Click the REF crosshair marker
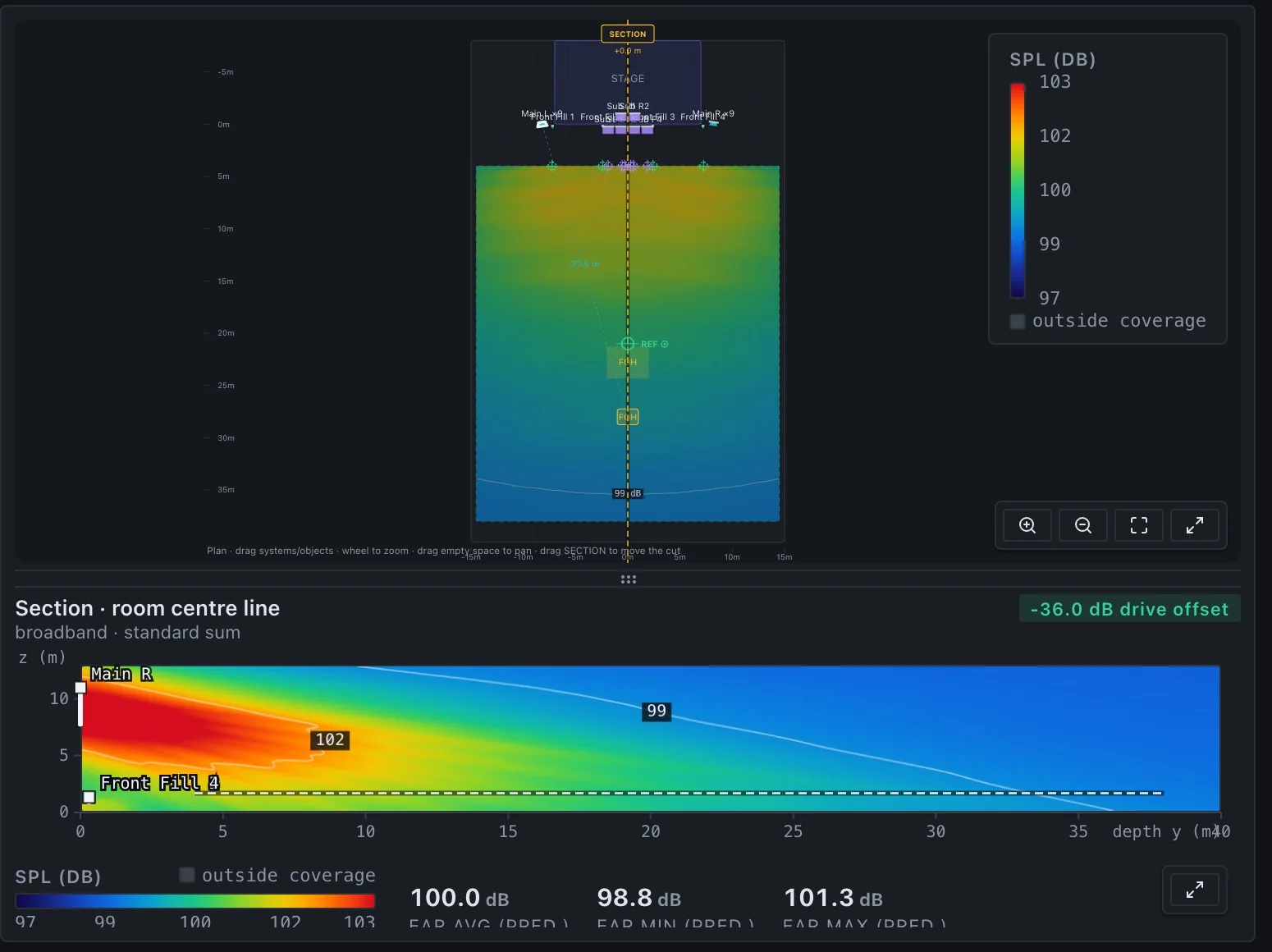 [x=628, y=344]
